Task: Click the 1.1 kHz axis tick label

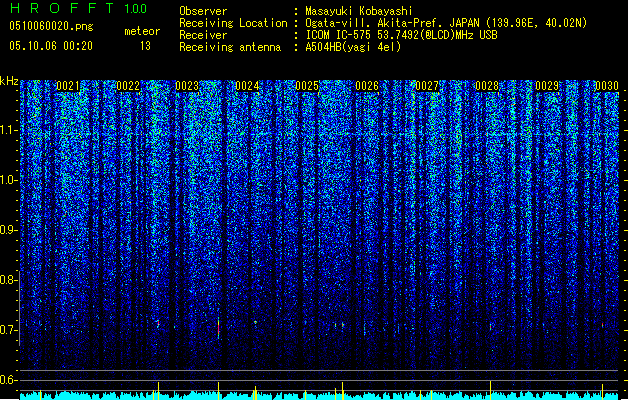Action: pyautogui.click(x=8, y=130)
